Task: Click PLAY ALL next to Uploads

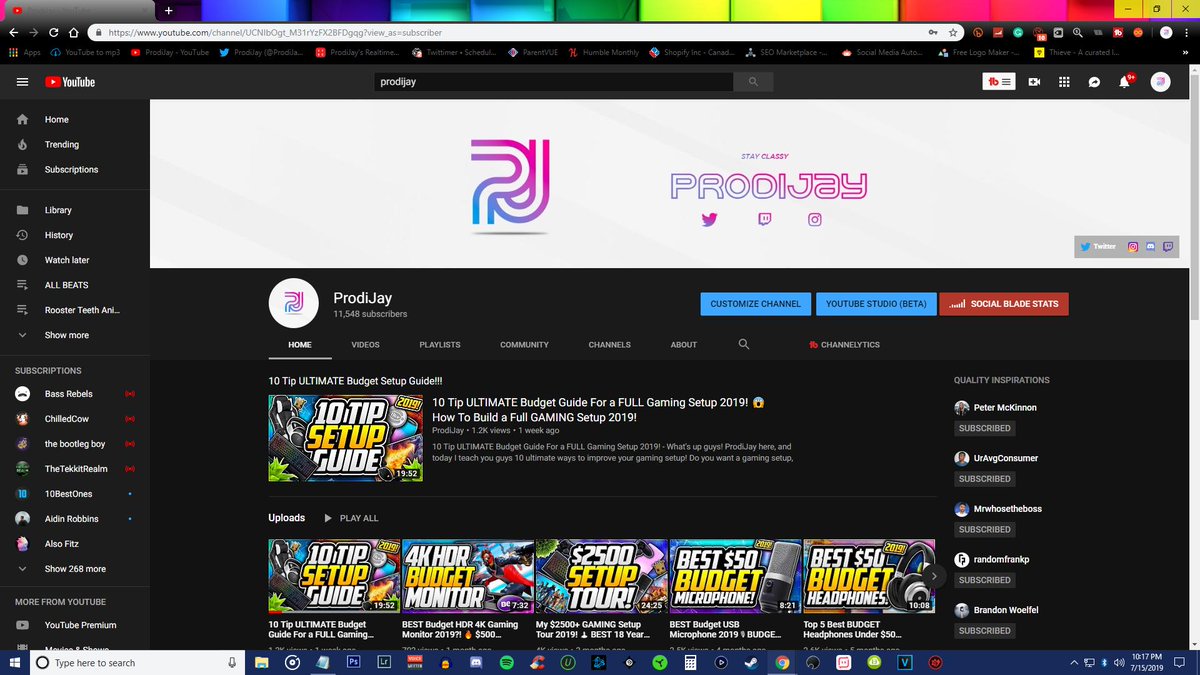Action: [351, 518]
